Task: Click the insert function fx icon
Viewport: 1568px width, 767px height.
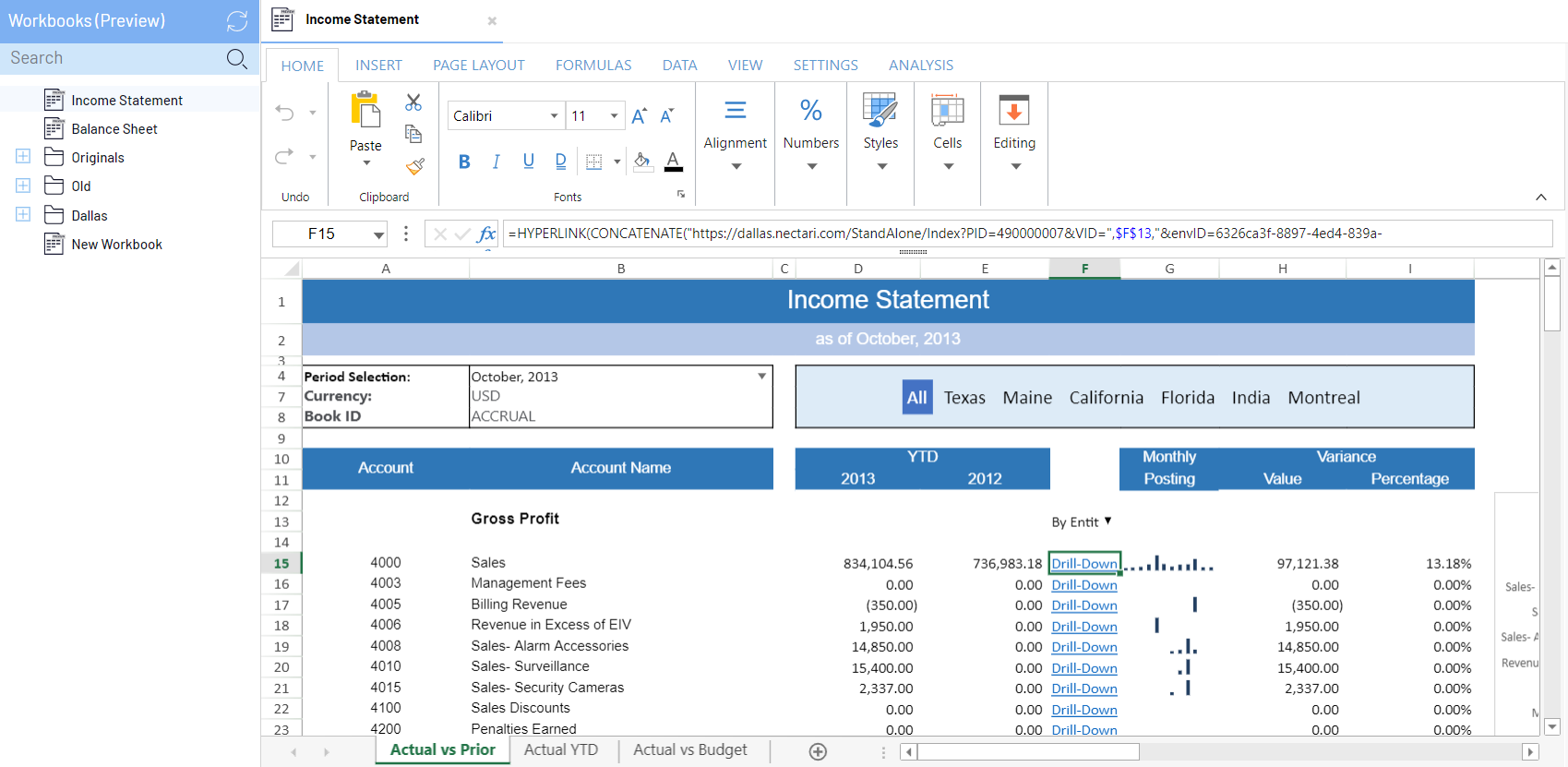Action: 486,234
